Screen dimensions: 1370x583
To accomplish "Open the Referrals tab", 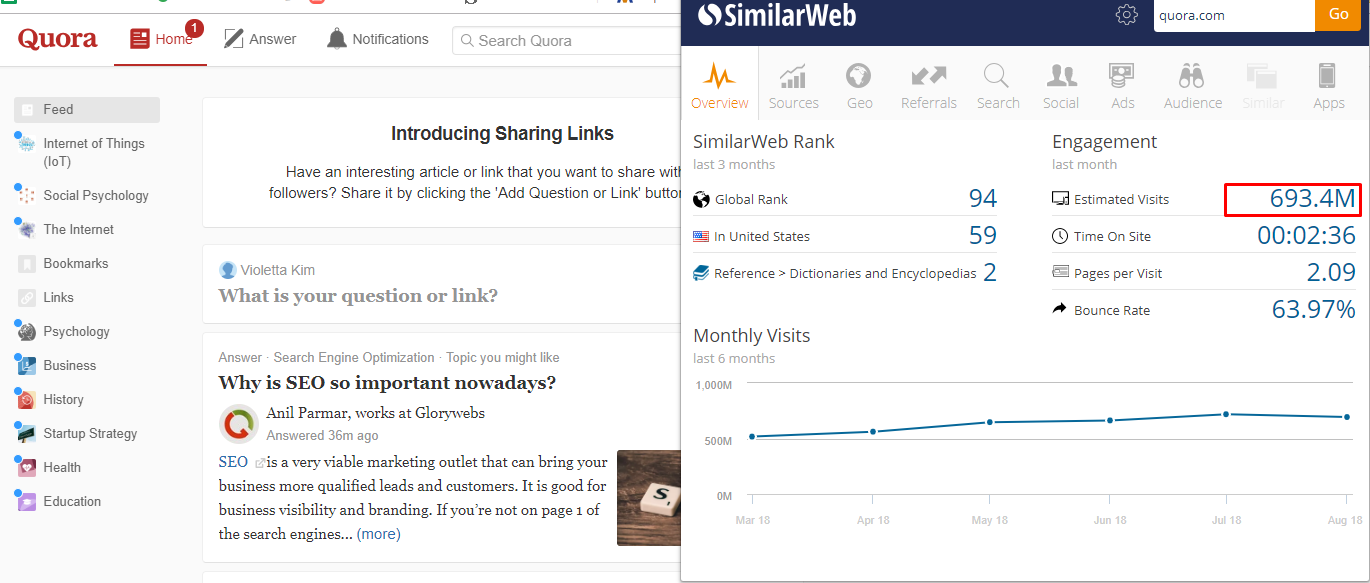I will tap(929, 86).
